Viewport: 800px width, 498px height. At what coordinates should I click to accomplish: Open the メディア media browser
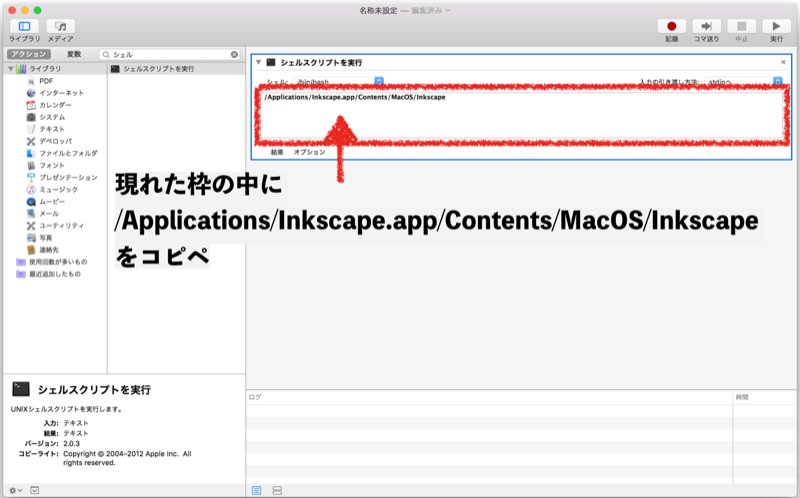pyautogui.click(x=61, y=27)
